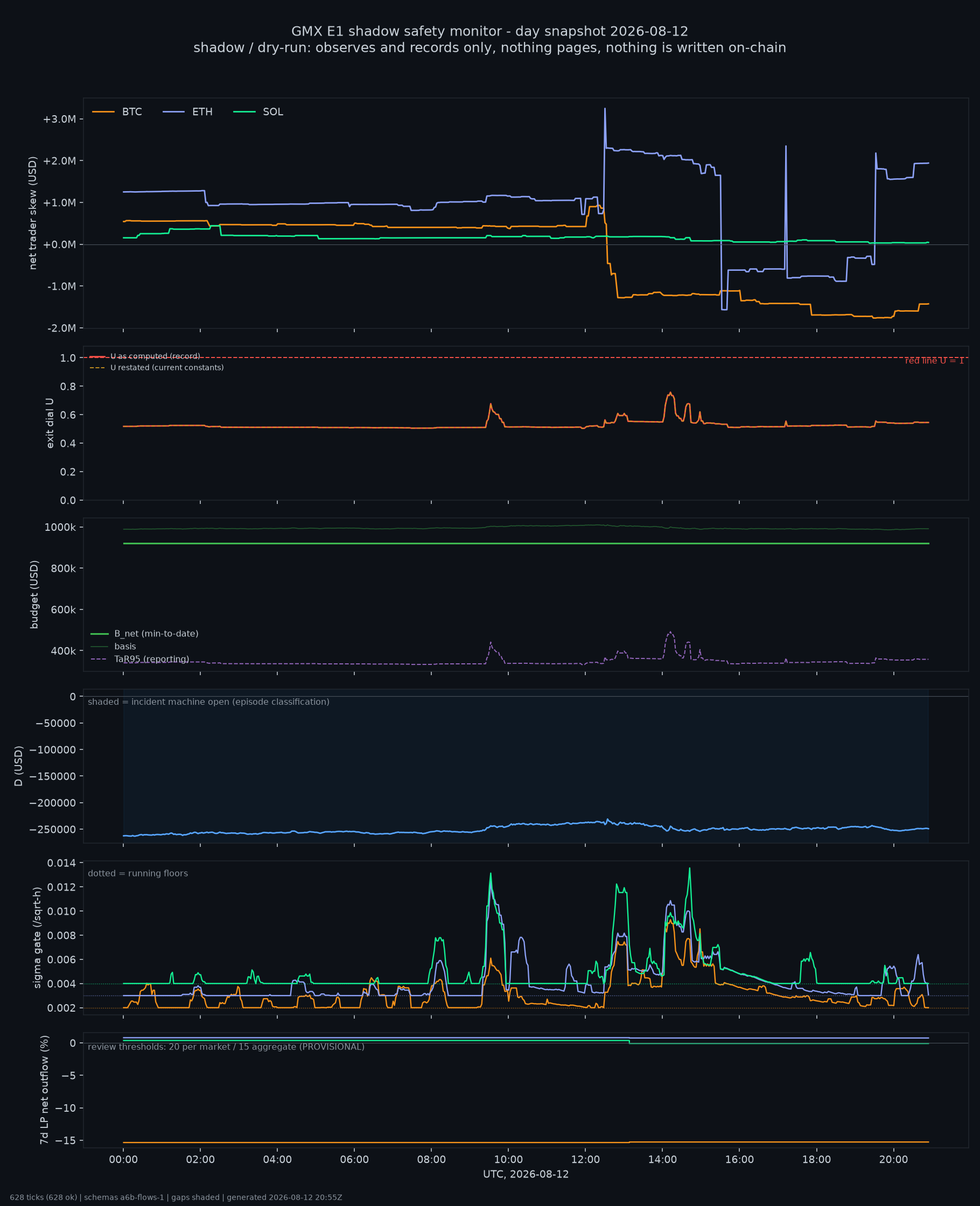Viewport: 980px width, 1206px height.
Task: Click the 'SOL' legend label
Action: pyautogui.click(x=273, y=112)
